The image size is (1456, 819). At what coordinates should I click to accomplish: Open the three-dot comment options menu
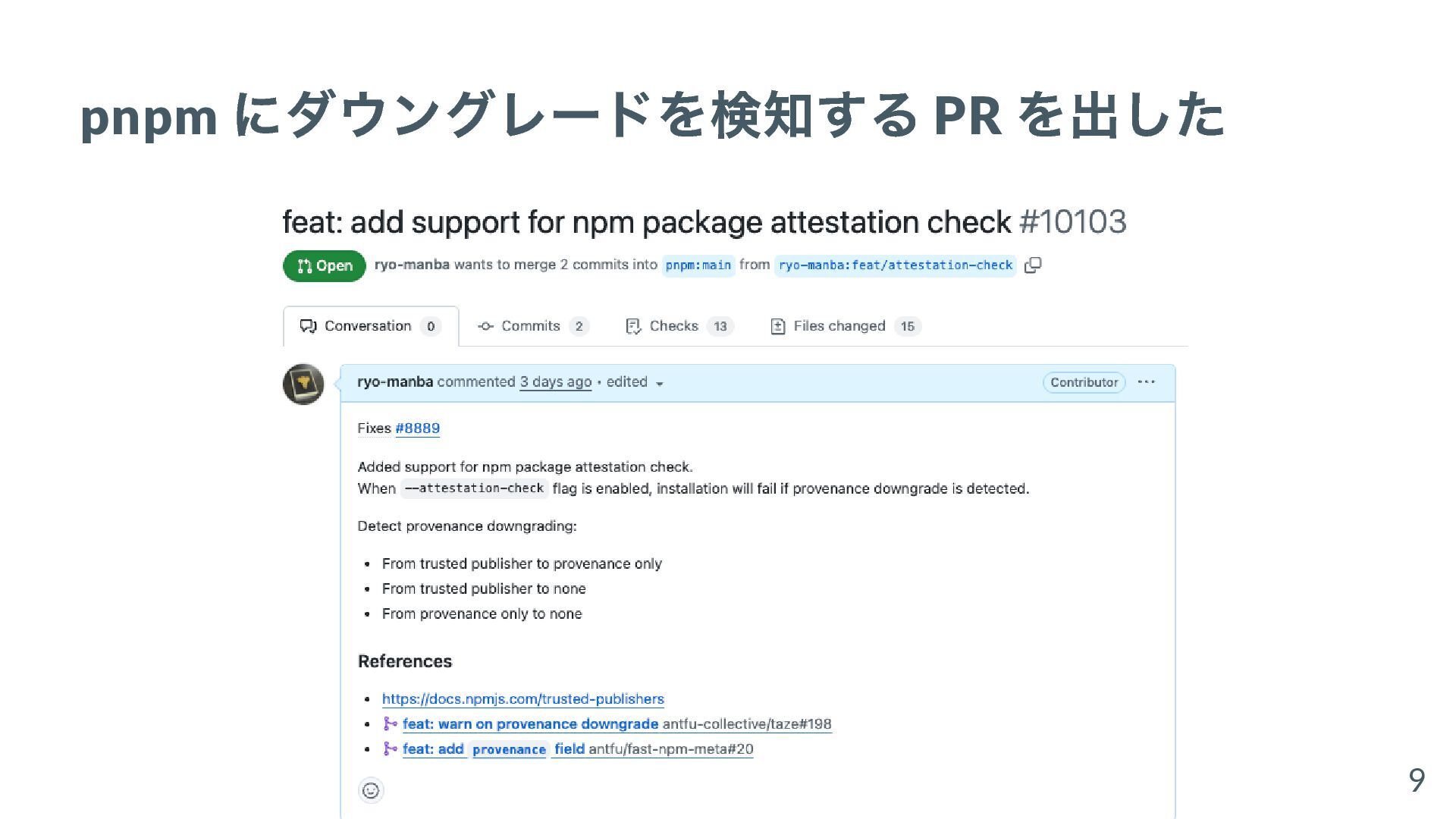pyautogui.click(x=1146, y=382)
